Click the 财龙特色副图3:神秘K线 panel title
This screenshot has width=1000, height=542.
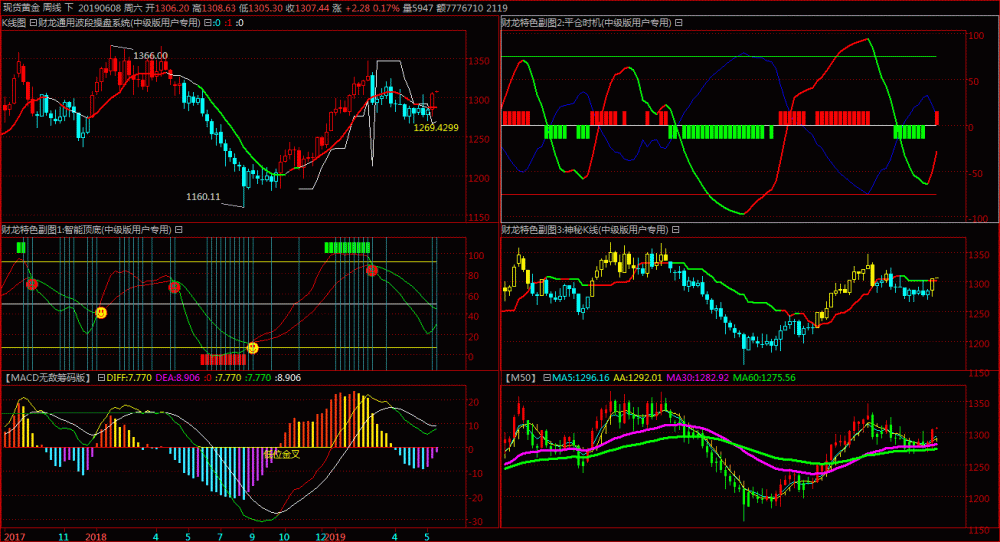click(585, 230)
